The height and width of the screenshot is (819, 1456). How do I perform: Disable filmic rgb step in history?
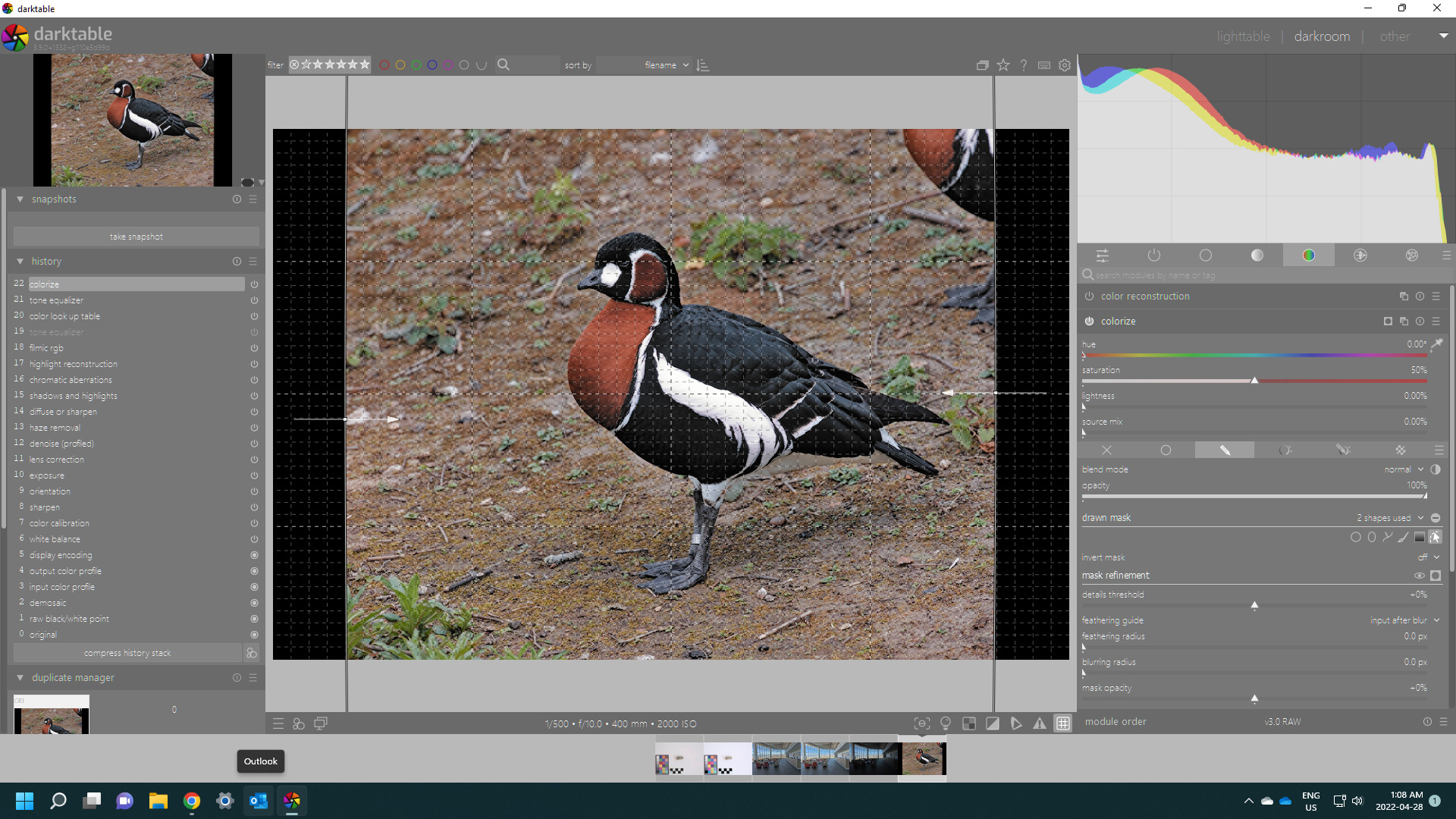pyautogui.click(x=255, y=348)
